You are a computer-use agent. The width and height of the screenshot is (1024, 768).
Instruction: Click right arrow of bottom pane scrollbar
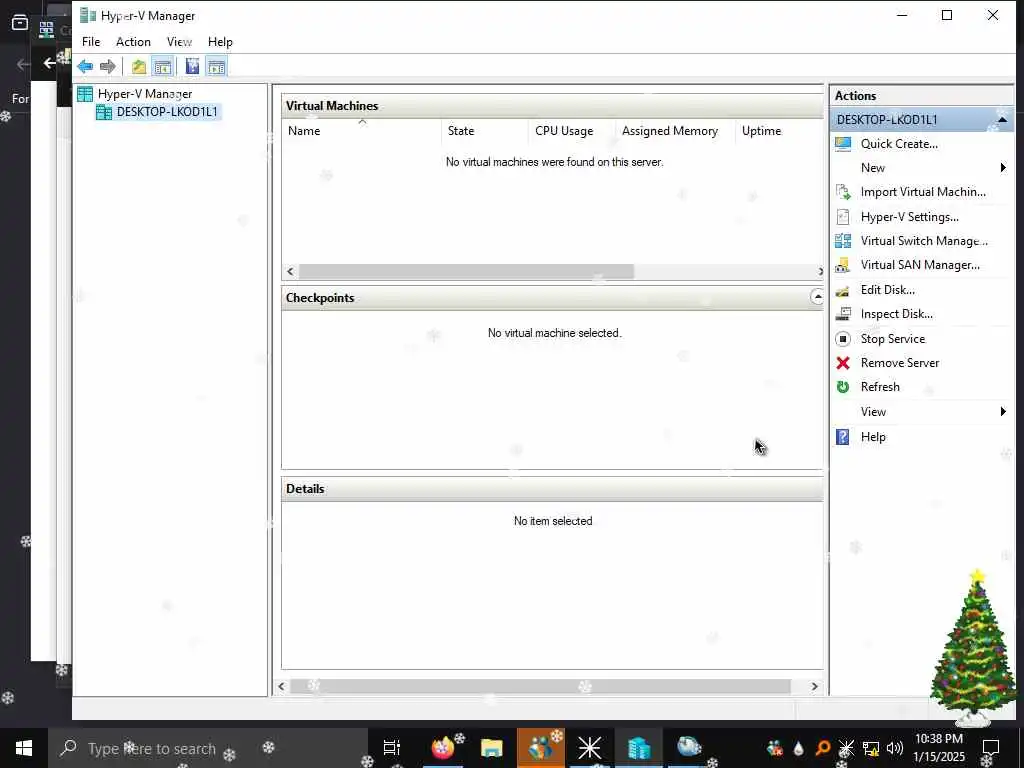point(814,686)
